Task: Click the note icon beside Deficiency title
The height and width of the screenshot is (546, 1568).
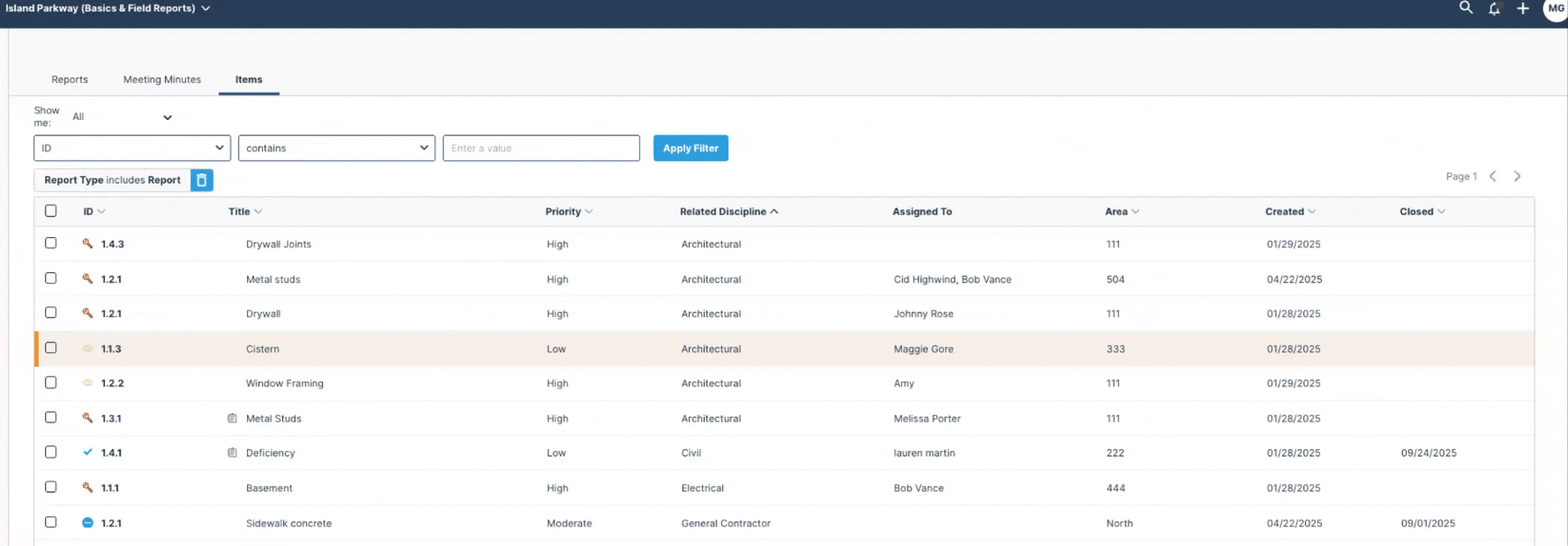Action: [232, 453]
